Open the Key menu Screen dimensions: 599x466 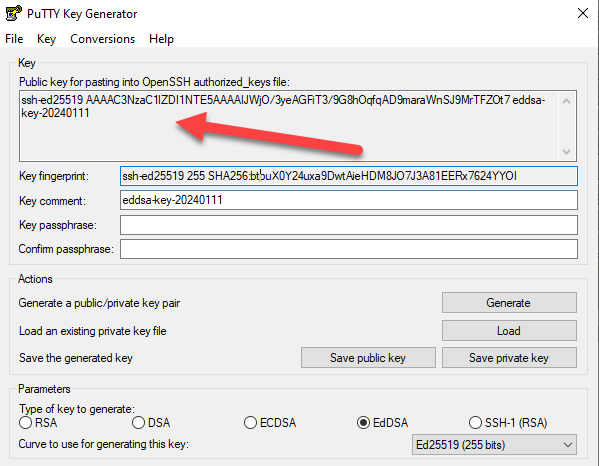[x=46, y=39]
